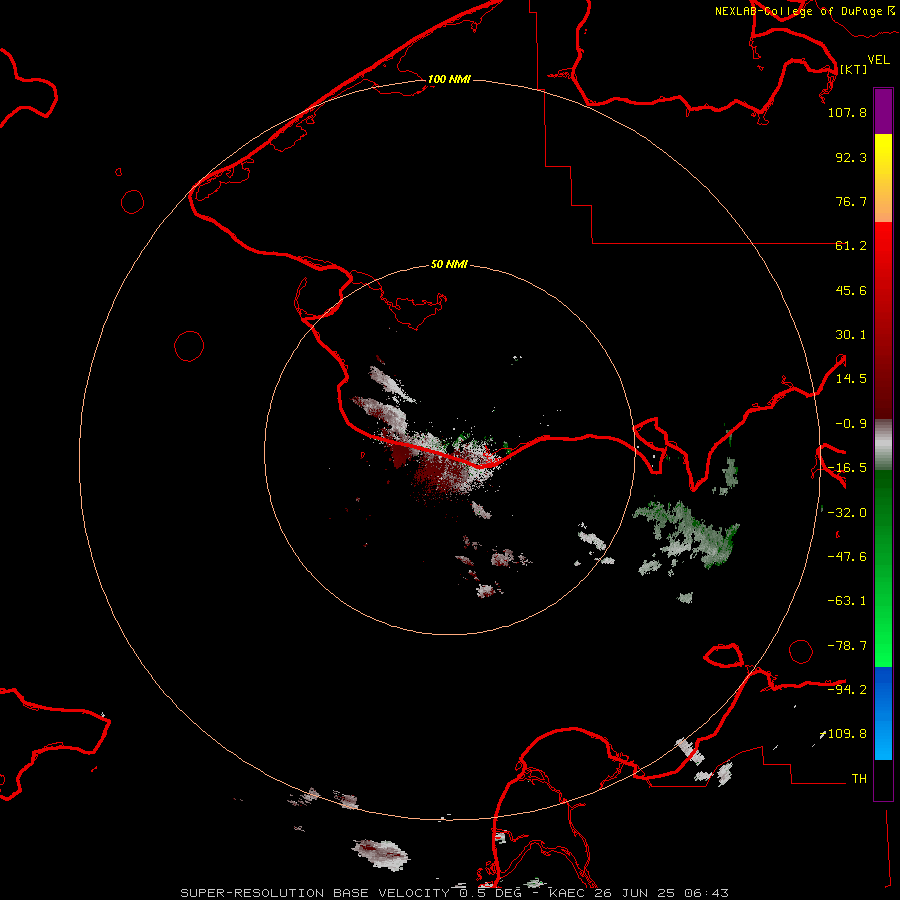Click the [KT] units label
The height and width of the screenshot is (900, 900).
(x=854, y=69)
